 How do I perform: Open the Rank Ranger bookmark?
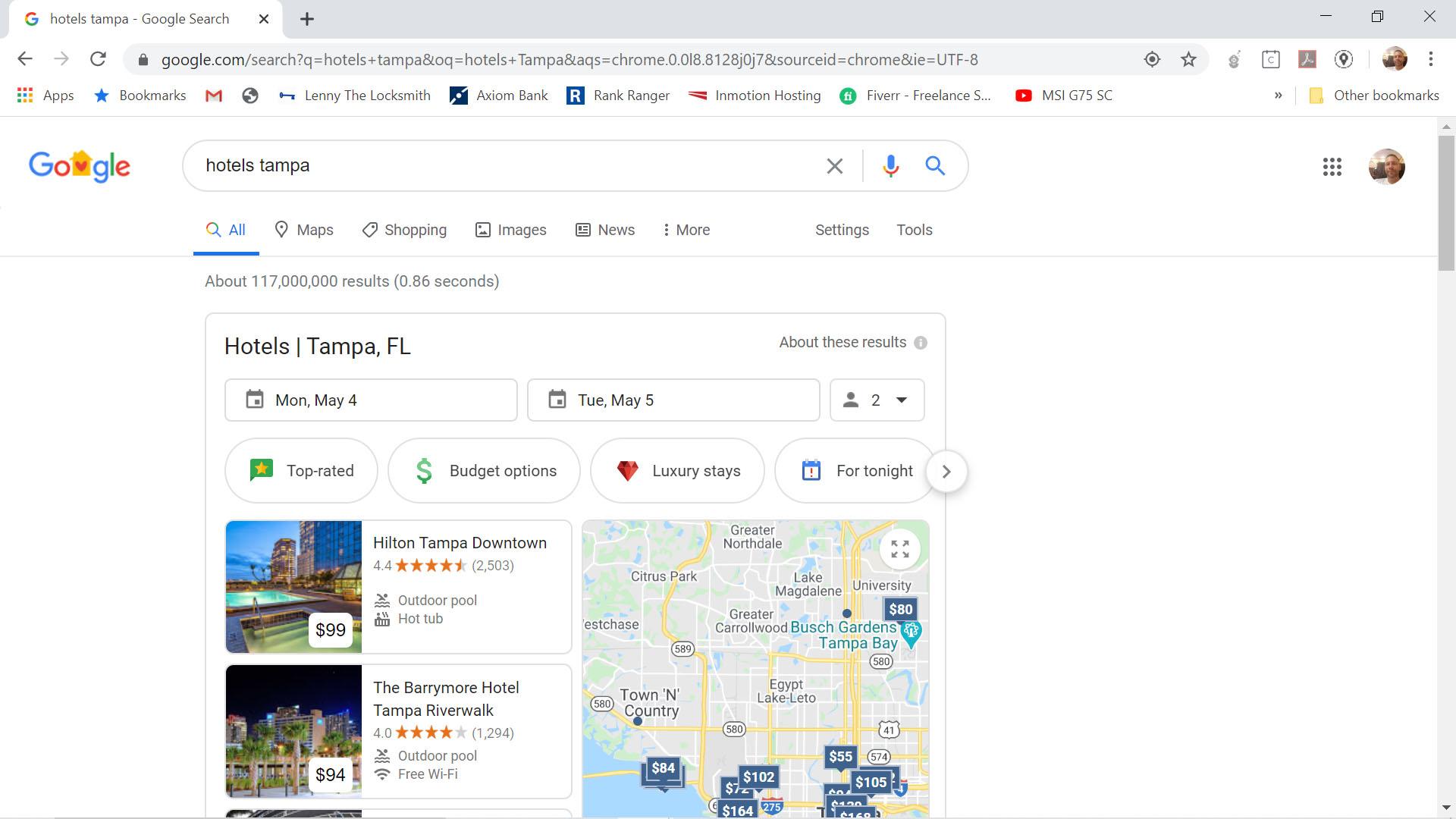point(618,96)
